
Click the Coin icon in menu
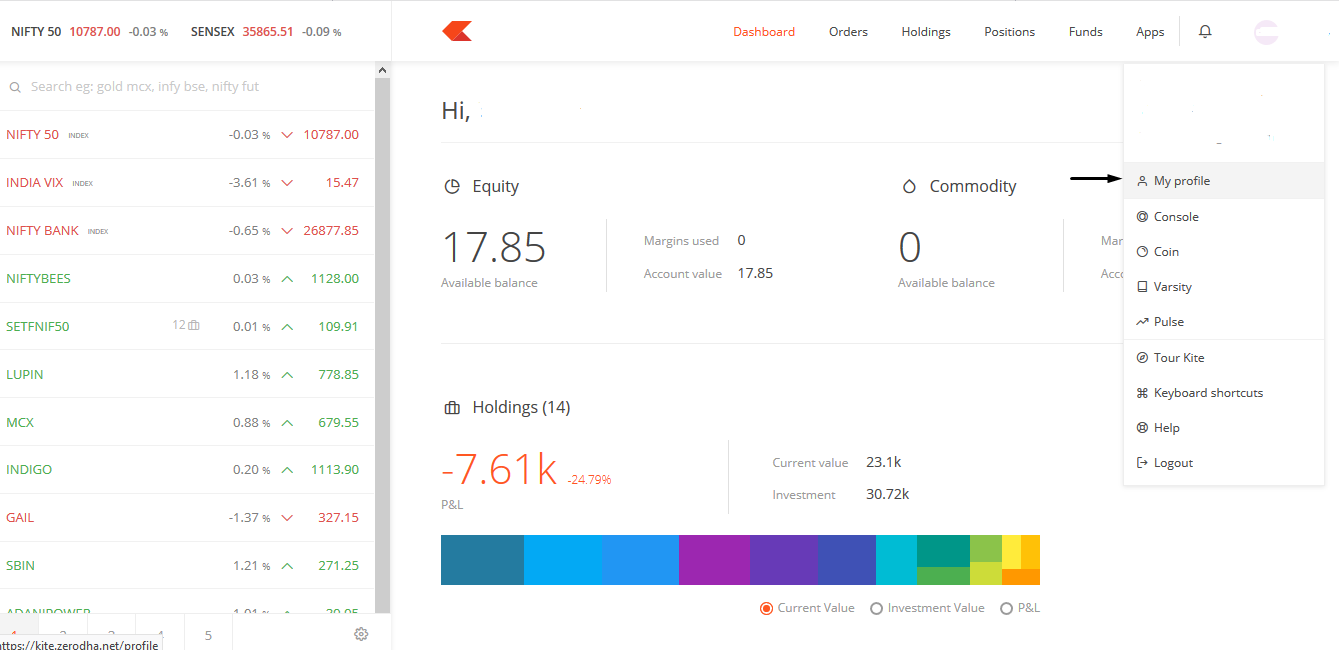click(x=1142, y=251)
